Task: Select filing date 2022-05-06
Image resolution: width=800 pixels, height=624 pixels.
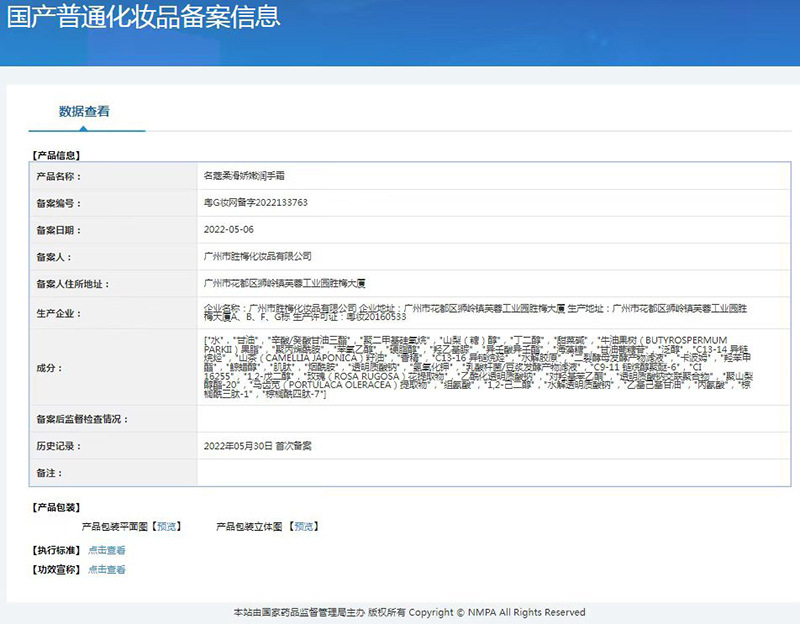Action: click(229, 230)
